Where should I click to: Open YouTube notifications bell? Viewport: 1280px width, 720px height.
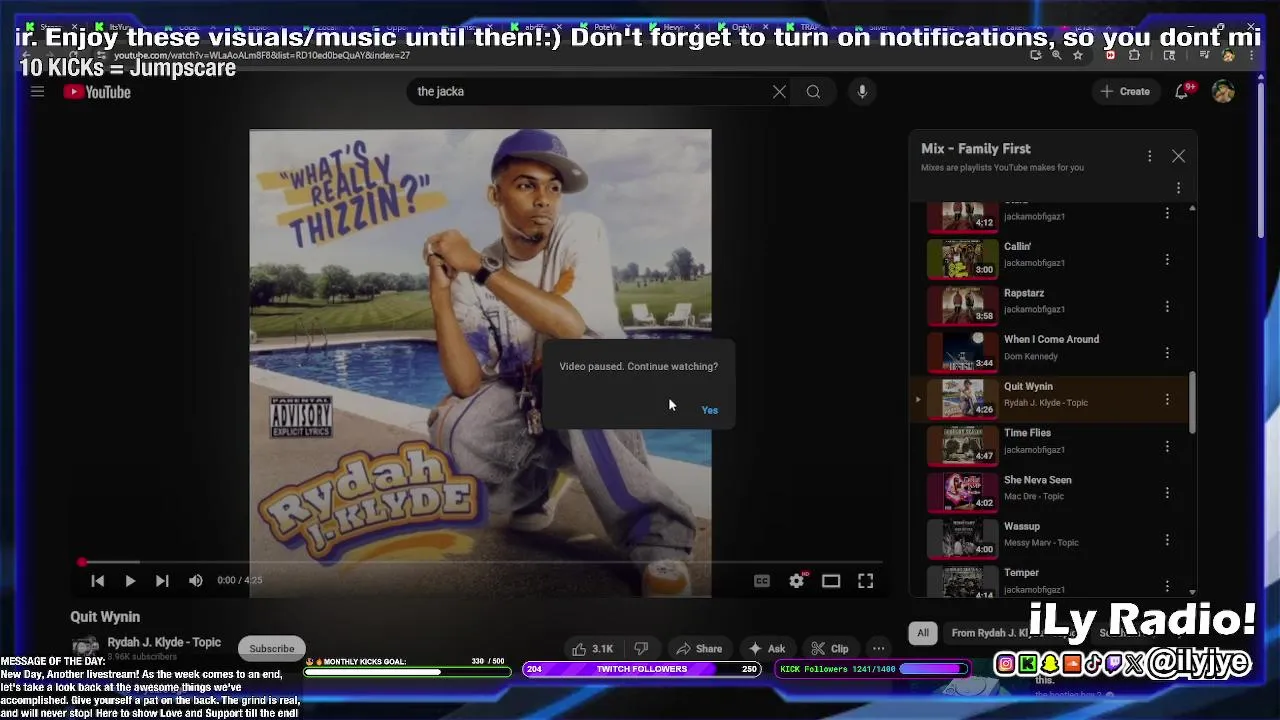(x=1182, y=91)
